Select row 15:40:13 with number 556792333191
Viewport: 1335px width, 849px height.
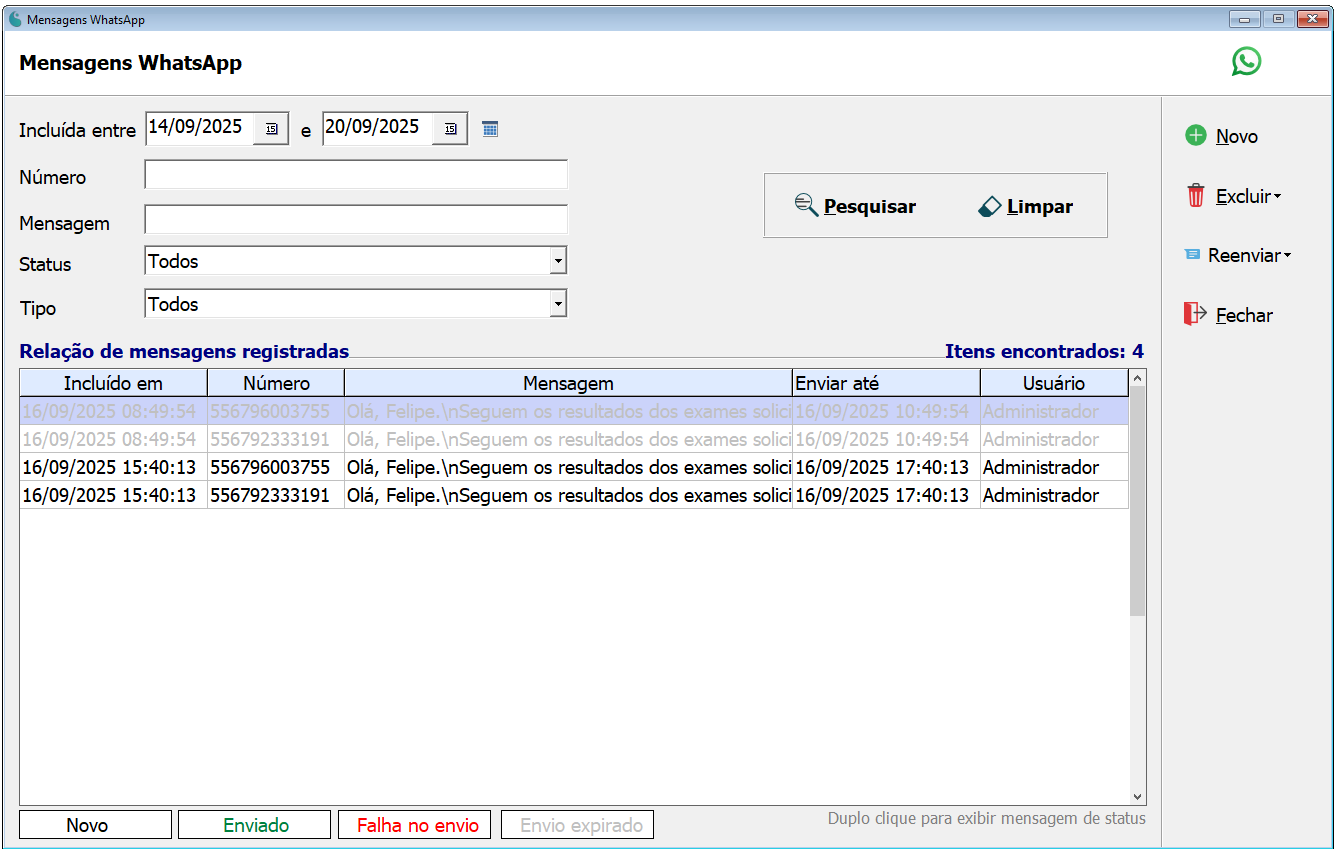pyautogui.click(x=574, y=495)
